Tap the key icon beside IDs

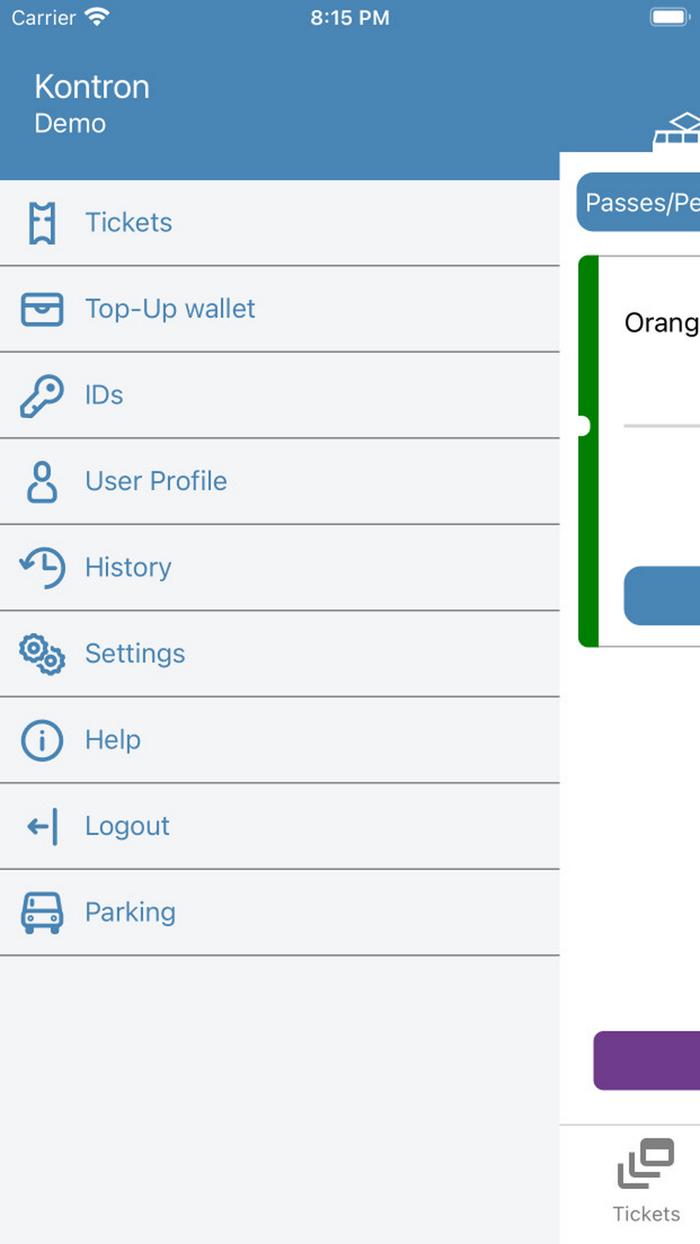pyautogui.click(x=42, y=396)
